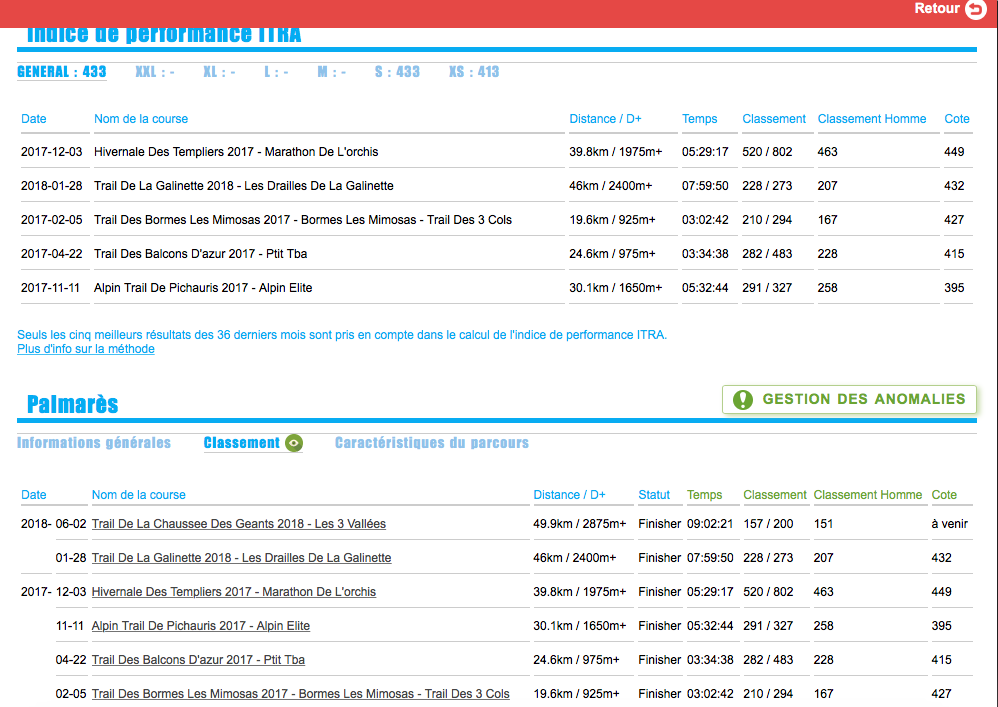Open Trail Des Bormes Les Mimosas palmarès link

pyautogui.click(x=300, y=694)
